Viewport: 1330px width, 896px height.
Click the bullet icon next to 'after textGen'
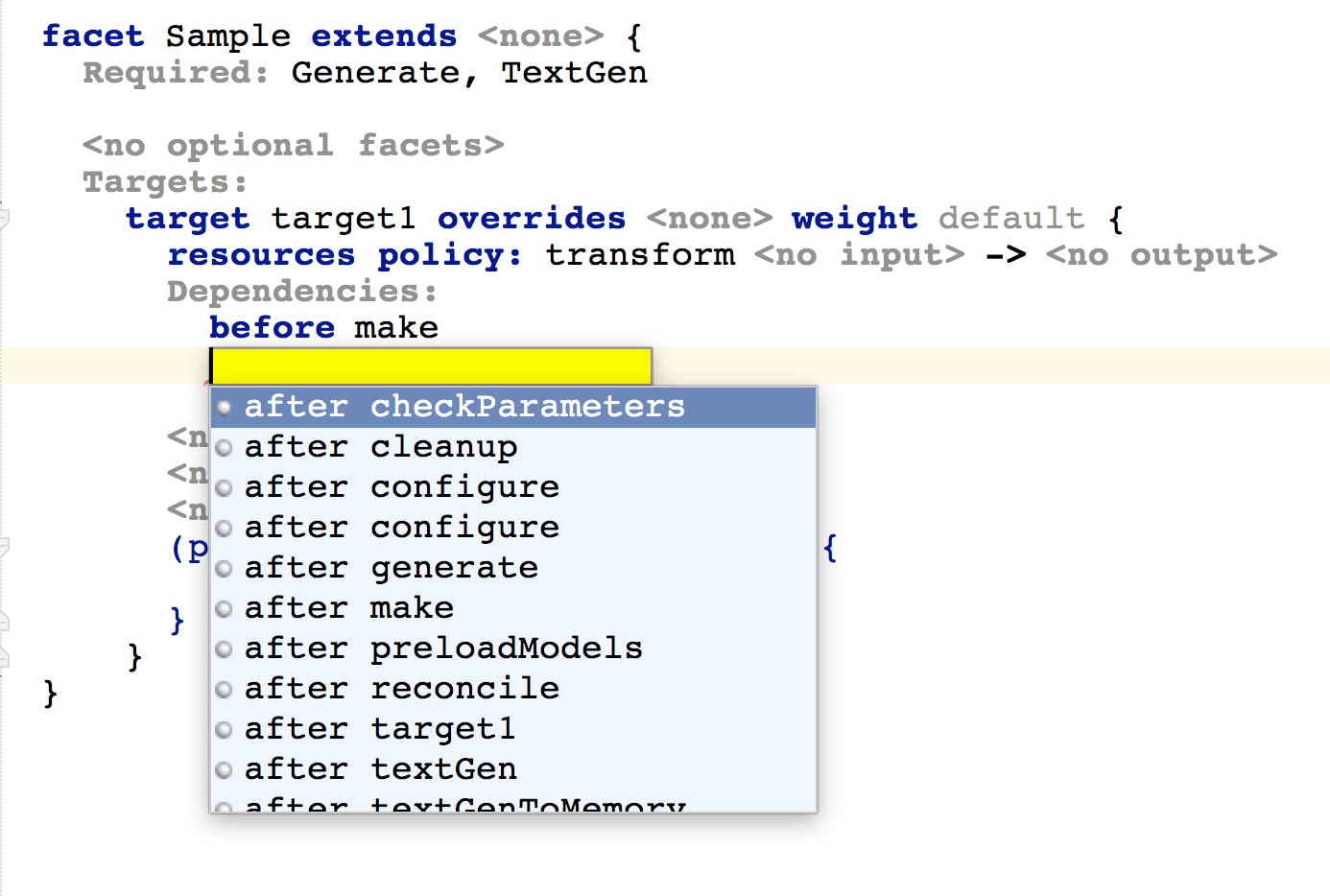[225, 770]
